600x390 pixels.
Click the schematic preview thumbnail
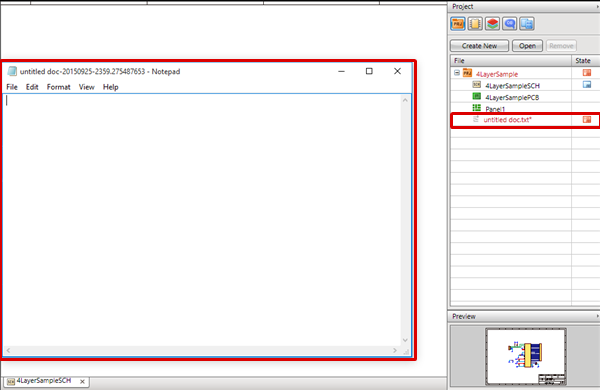(x=526, y=356)
